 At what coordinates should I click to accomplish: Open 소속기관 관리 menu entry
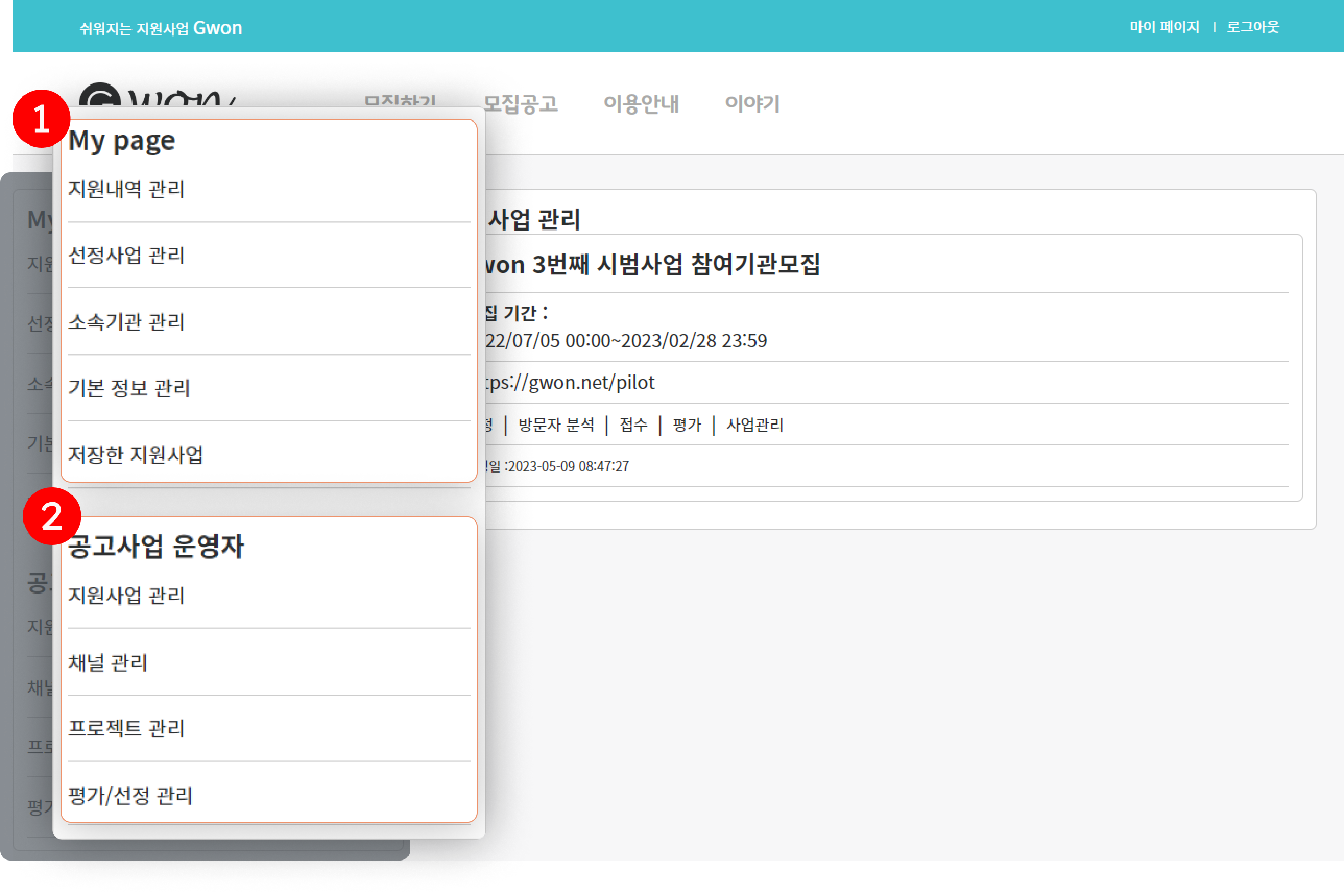126,322
